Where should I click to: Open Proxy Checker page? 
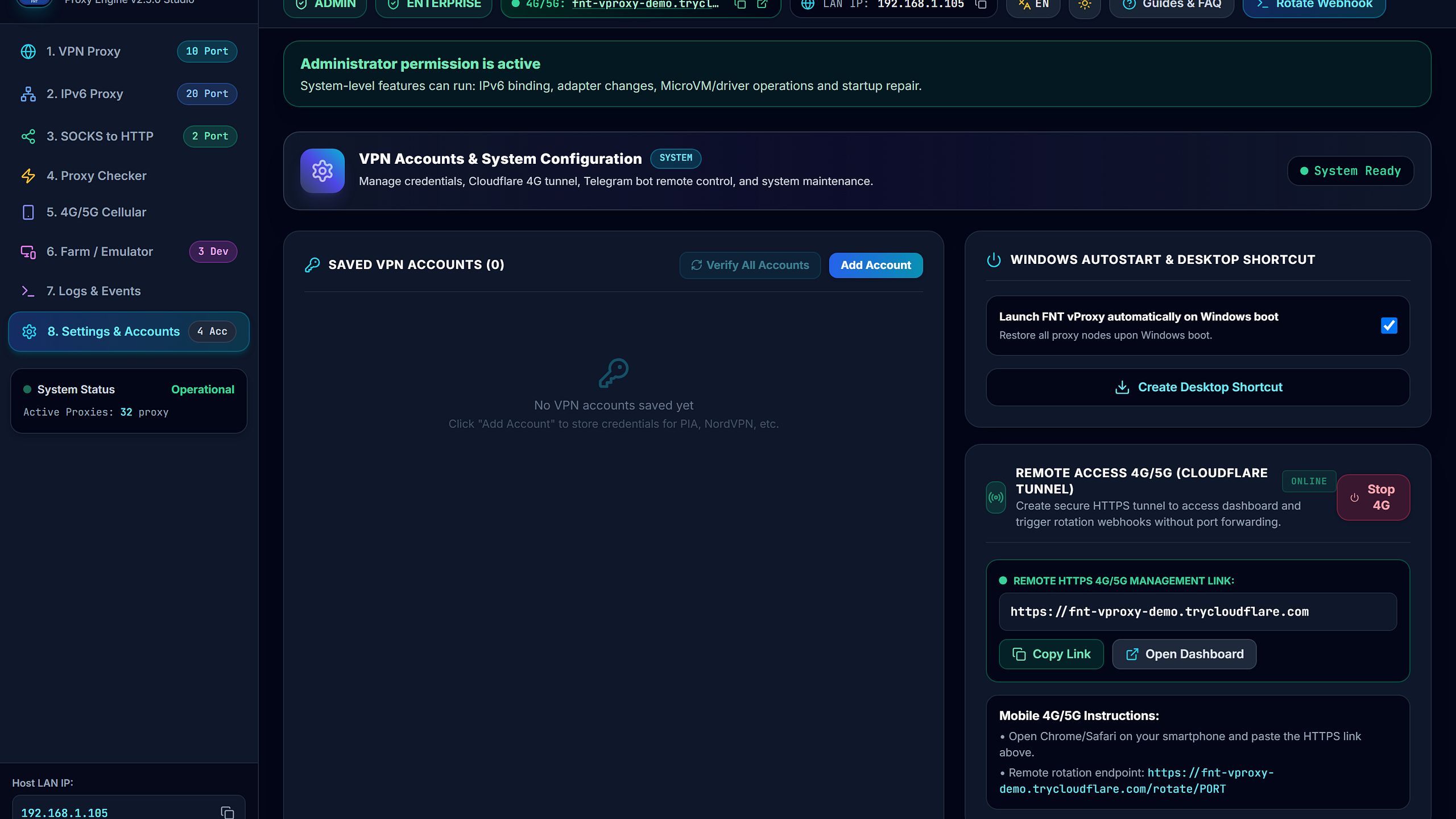pos(129,176)
